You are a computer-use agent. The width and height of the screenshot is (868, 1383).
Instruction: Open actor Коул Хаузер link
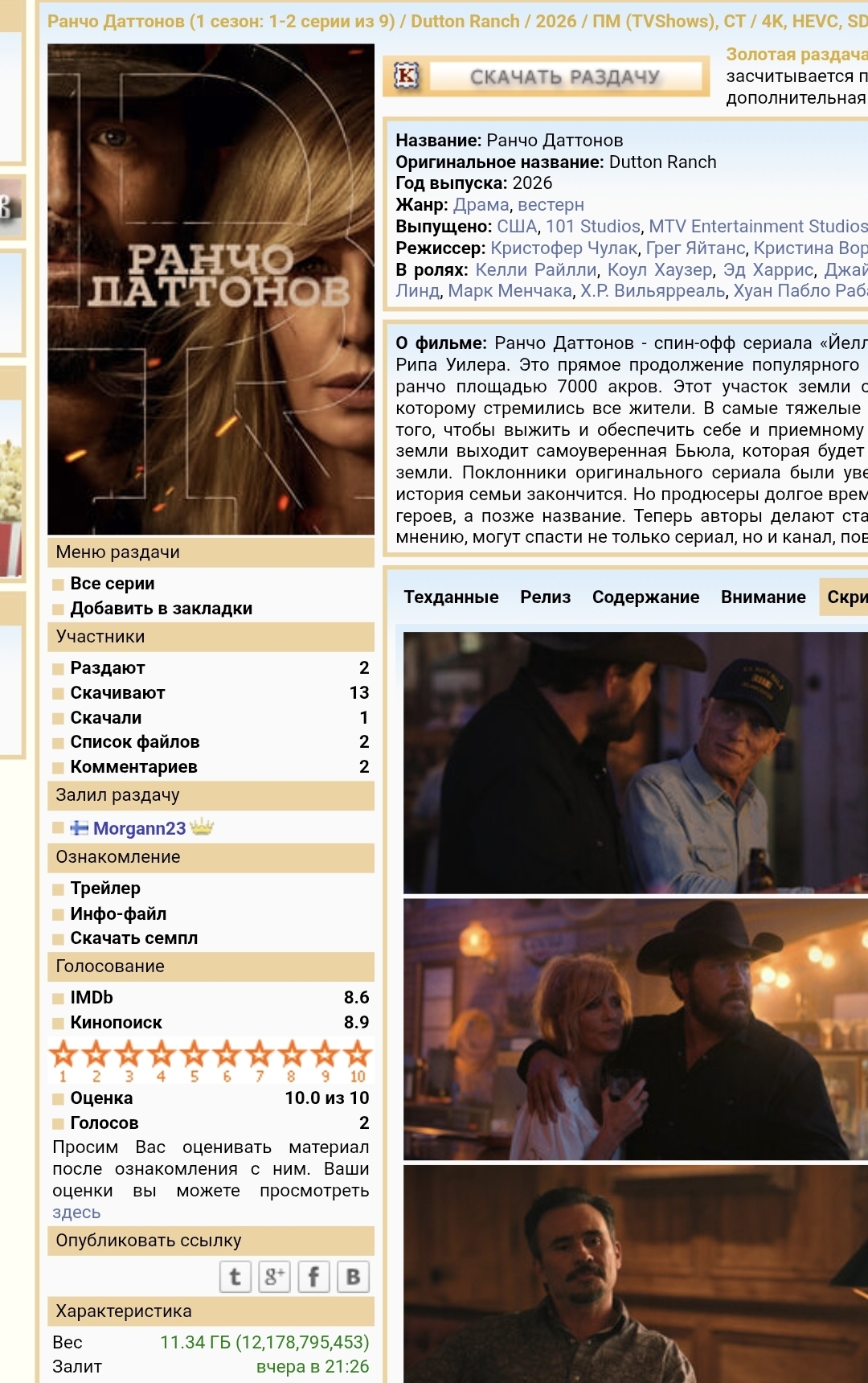[x=660, y=270]
